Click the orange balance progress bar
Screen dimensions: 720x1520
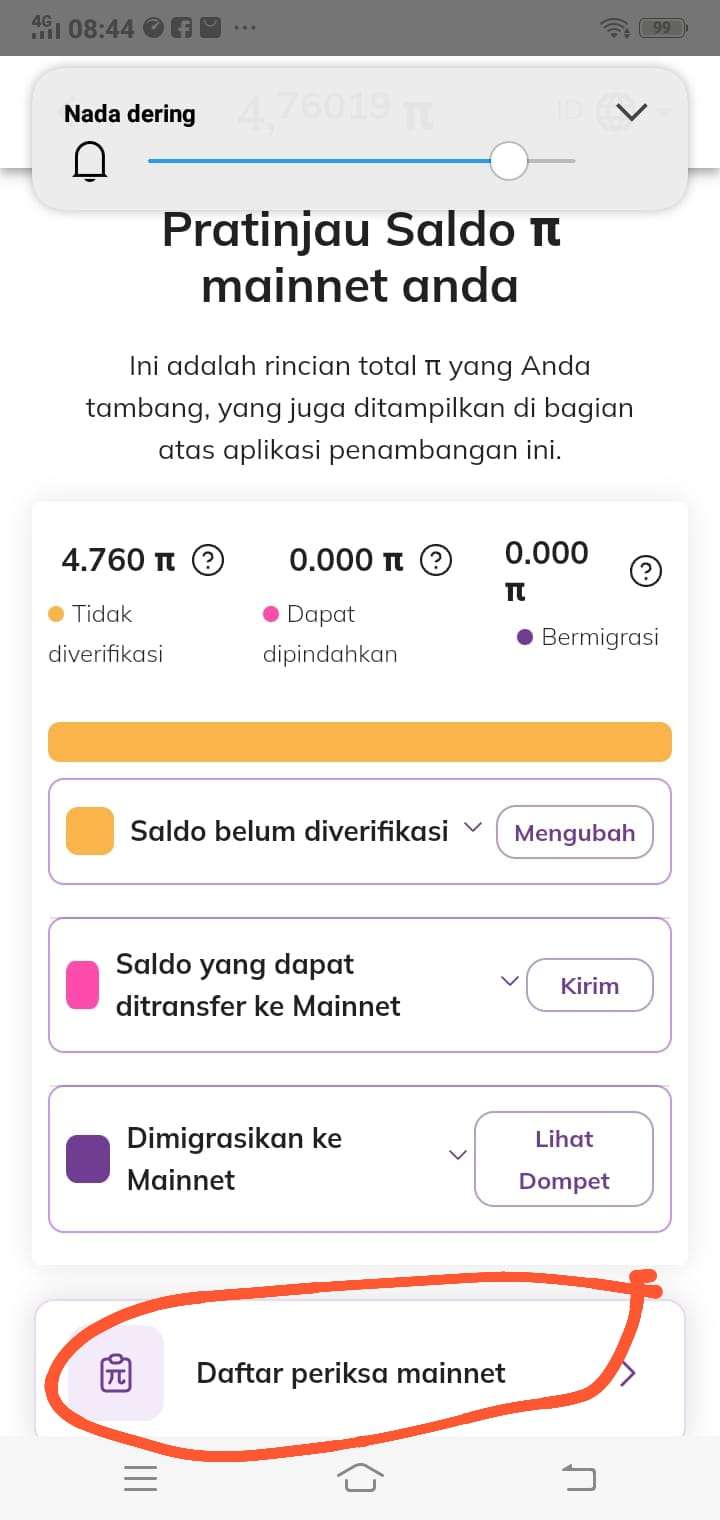pyautogui.click(x=360, y=742)
